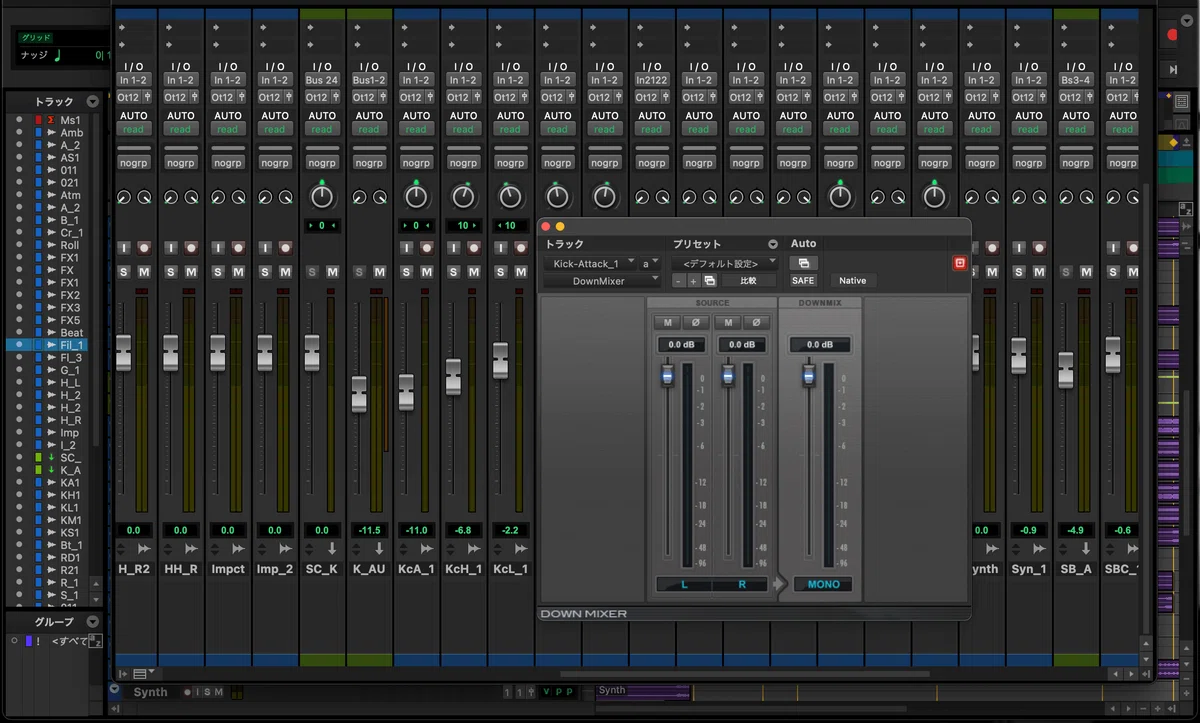Click the MONO downmix output label
This screenshot has height=723, width=1200.
tap(824, 584)
